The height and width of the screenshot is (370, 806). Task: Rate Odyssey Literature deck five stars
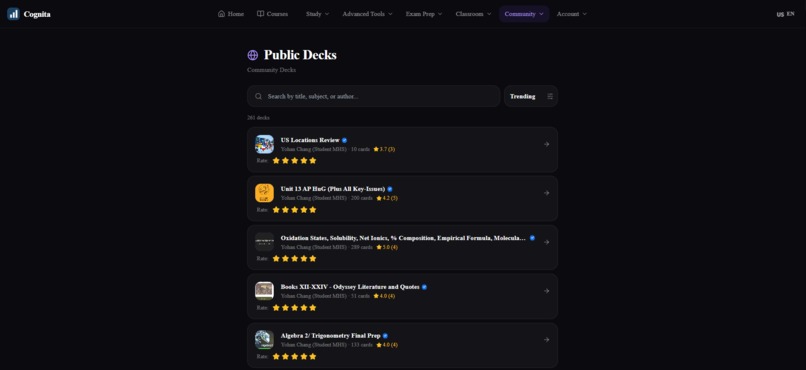tap(313, 308)
